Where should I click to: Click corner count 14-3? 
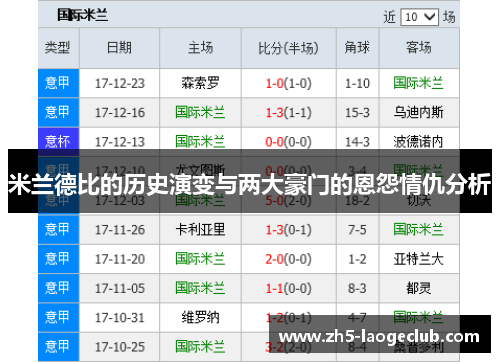357,142
